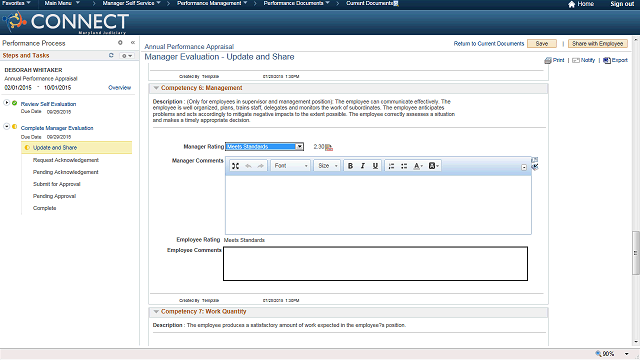
Task: Toggle bold formatting in comments editor
Action: click(350, 166)
